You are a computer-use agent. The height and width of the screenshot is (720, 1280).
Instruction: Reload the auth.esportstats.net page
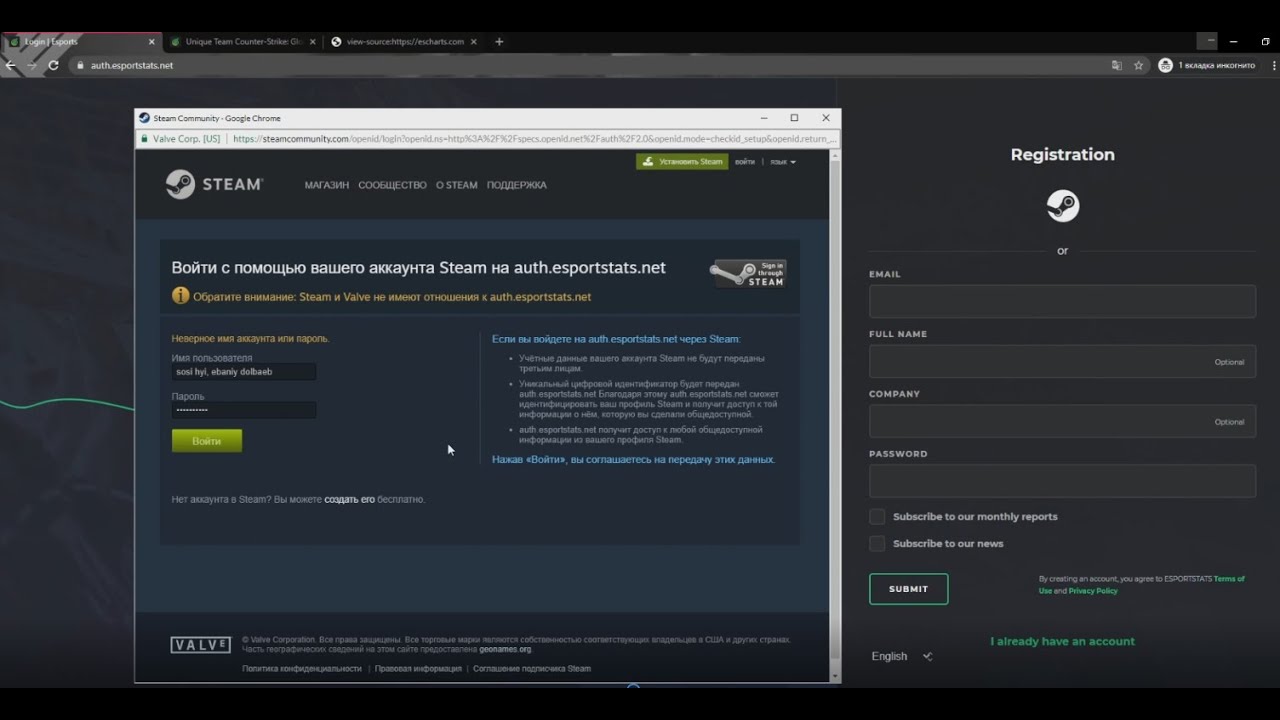pos(54,65)
